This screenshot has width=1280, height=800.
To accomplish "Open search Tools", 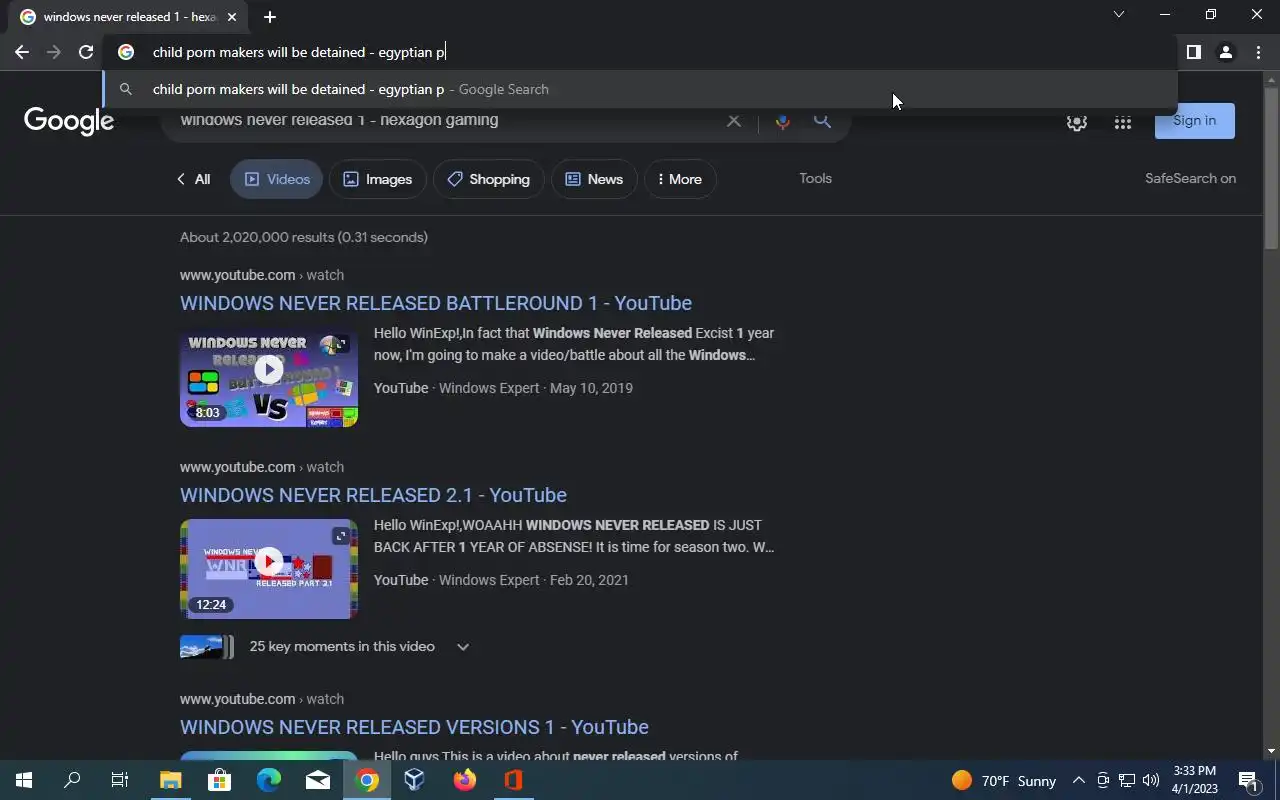I will [x=815, y=178].
